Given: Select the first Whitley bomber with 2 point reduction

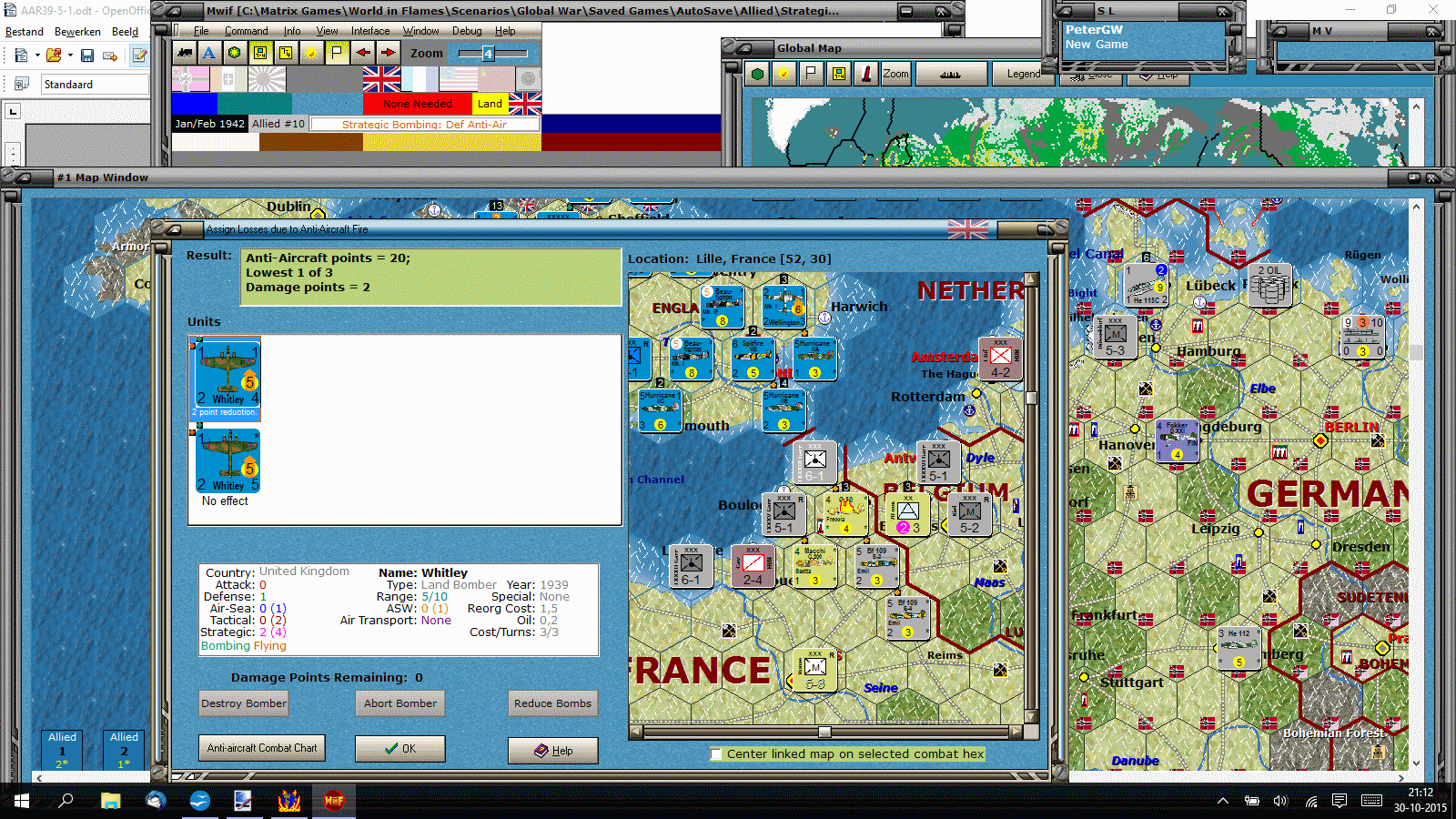Looking at the screenshot, I should point(225,377).
